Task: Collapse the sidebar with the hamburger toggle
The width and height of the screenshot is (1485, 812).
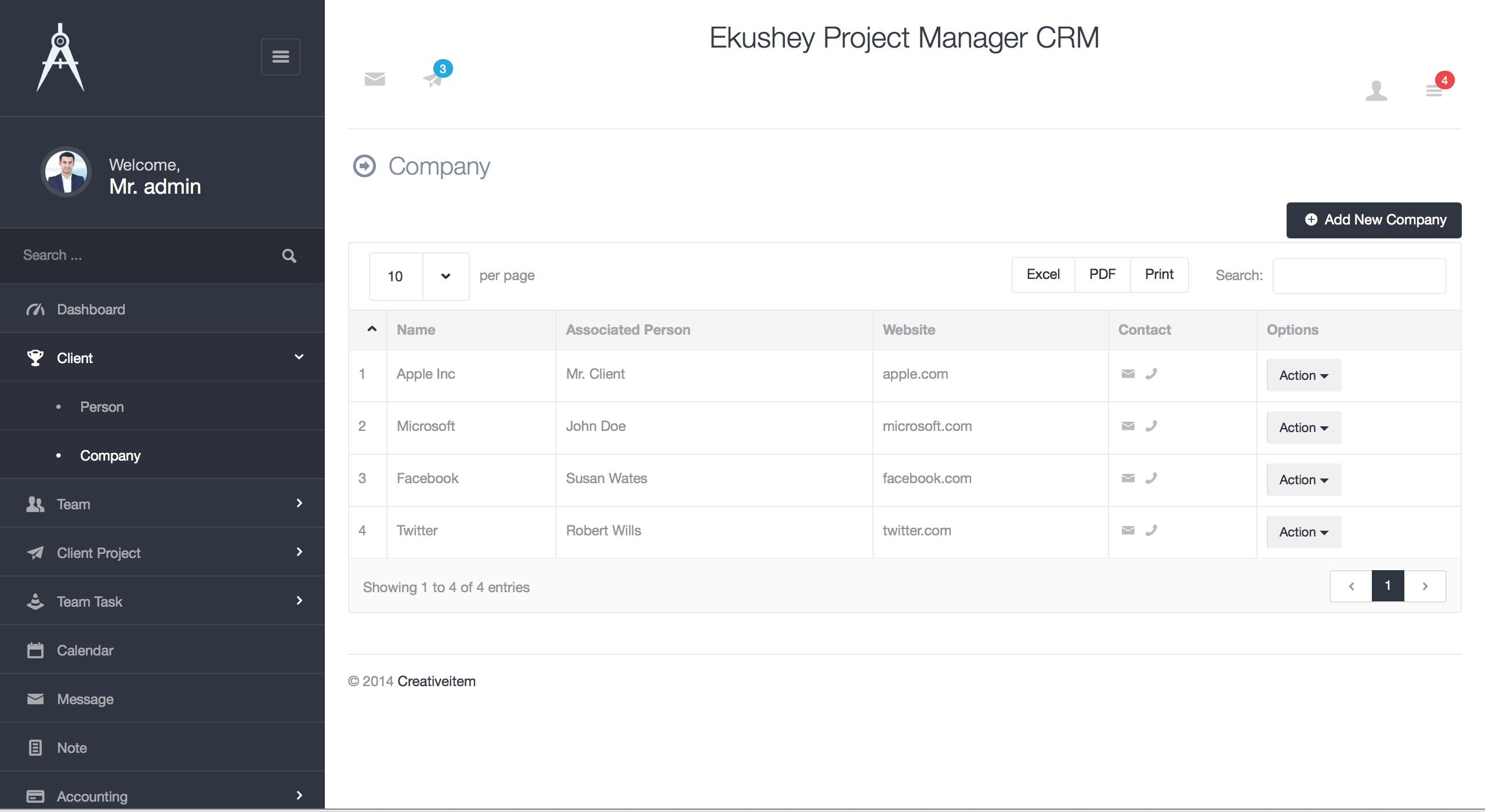Action: 281,56
